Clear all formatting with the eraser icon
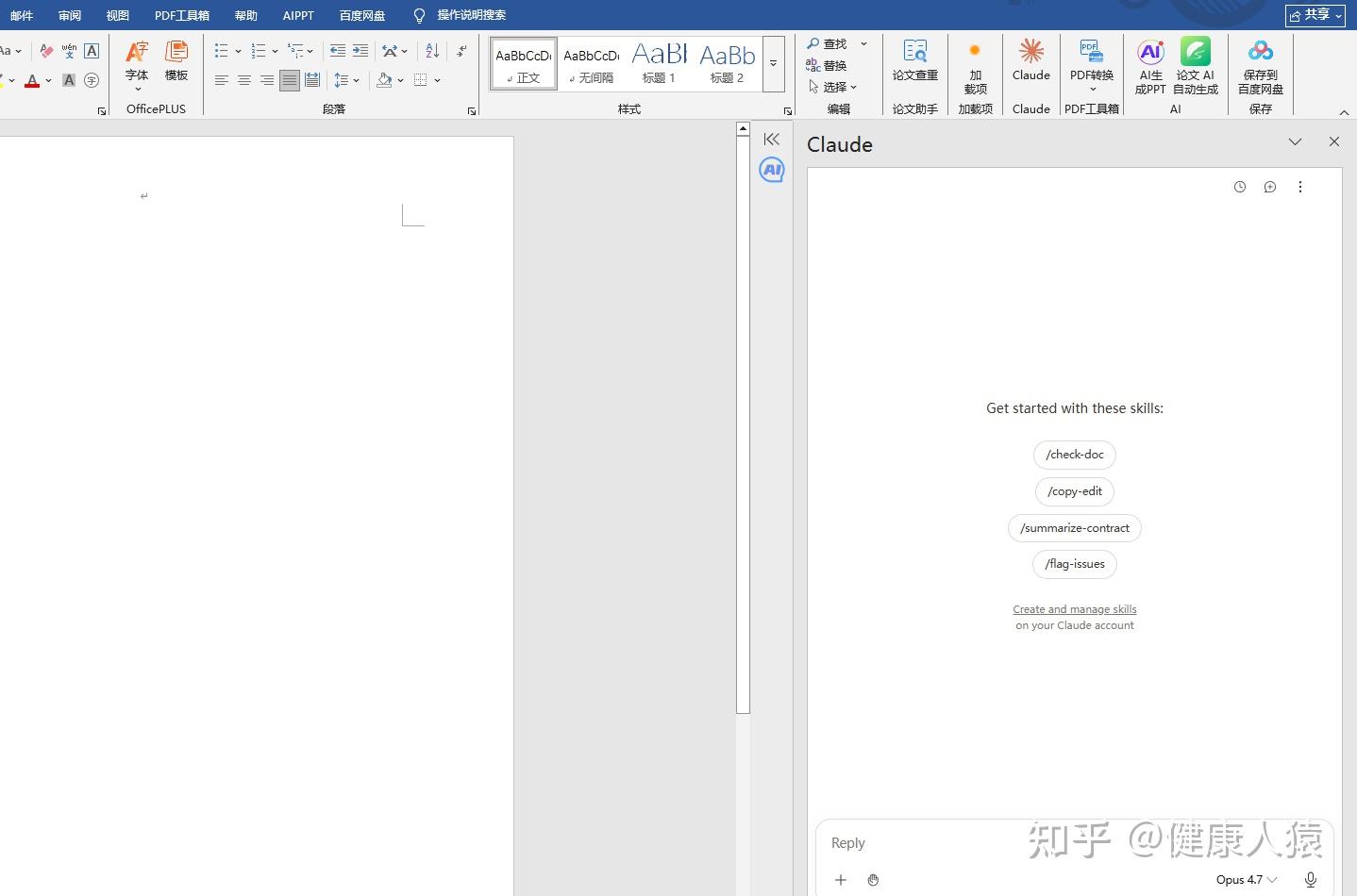Screen dimensions: 1357x896 click(46, 51)
